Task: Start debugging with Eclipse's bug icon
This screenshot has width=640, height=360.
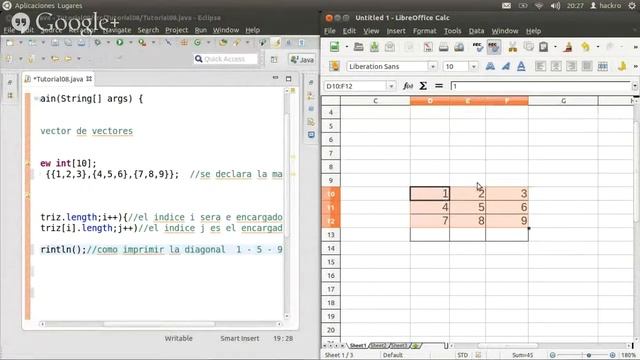Action: (x=97, y=42)
